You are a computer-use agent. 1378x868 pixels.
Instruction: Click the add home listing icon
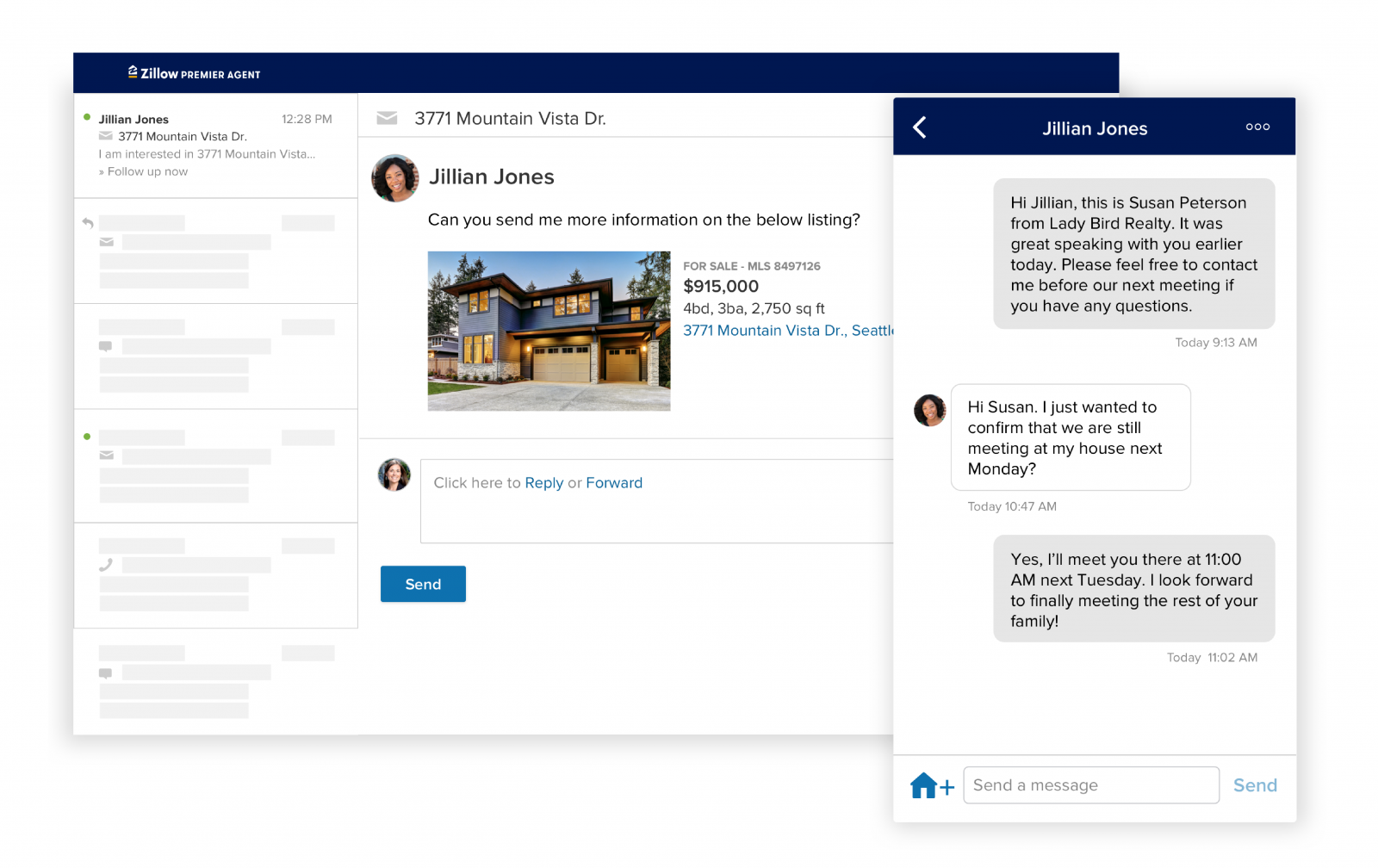(931, 785)
